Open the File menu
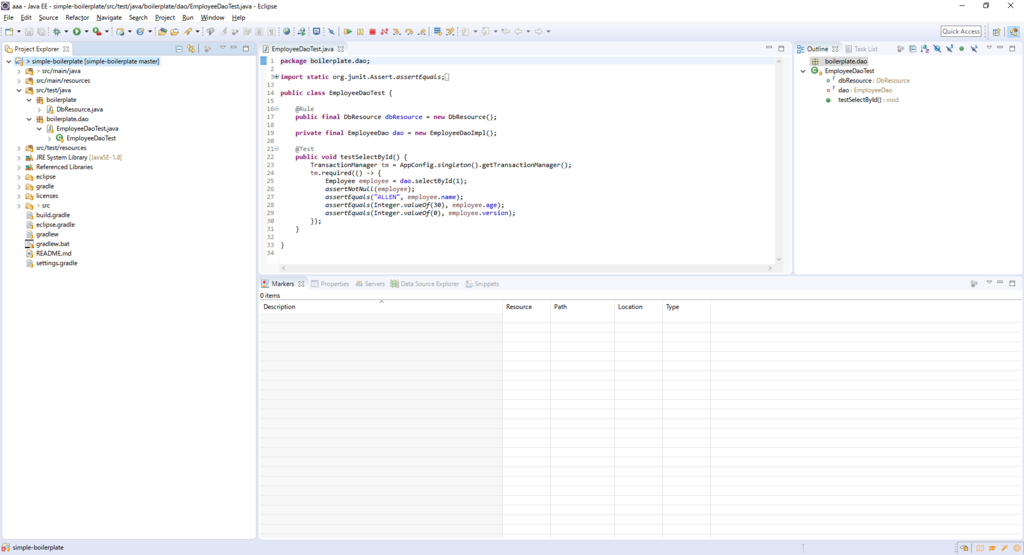Viewport: 1024px width, 555px height. click(8, 18)
